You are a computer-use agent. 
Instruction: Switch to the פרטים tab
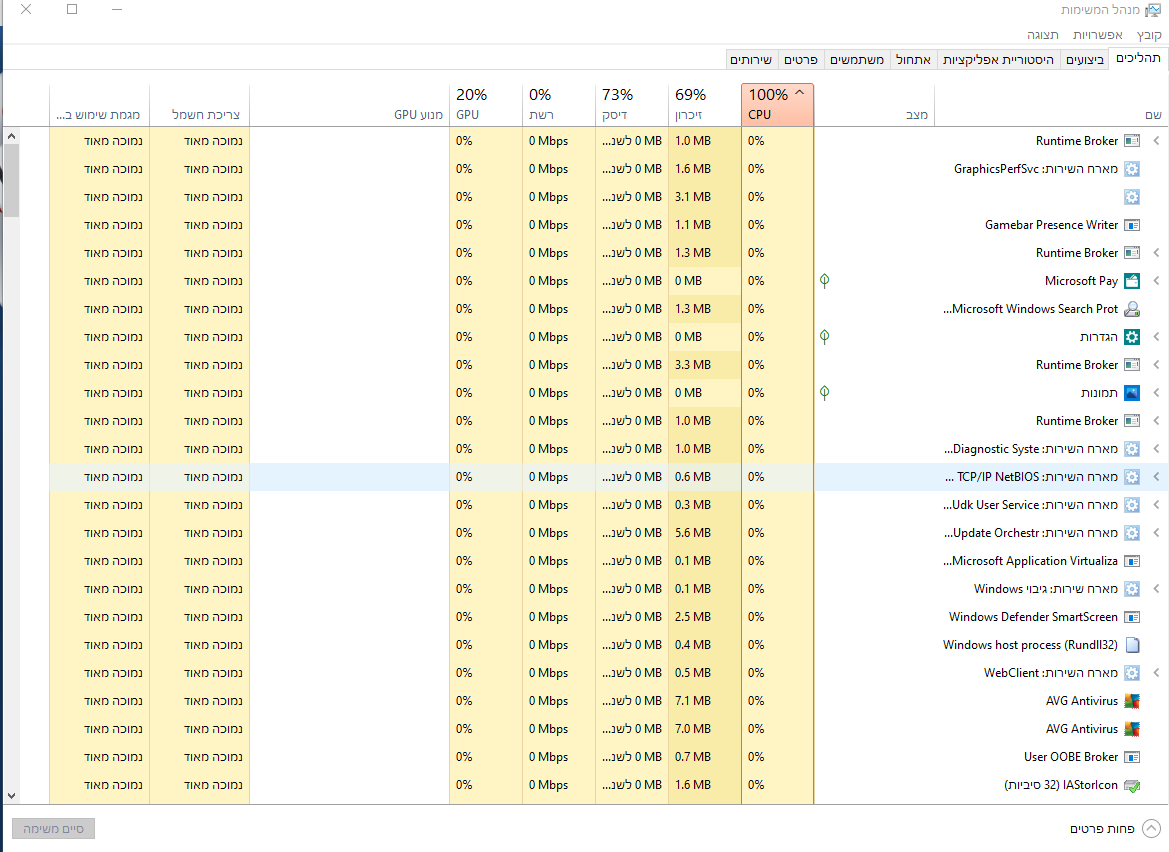click(x=801, y=60)
